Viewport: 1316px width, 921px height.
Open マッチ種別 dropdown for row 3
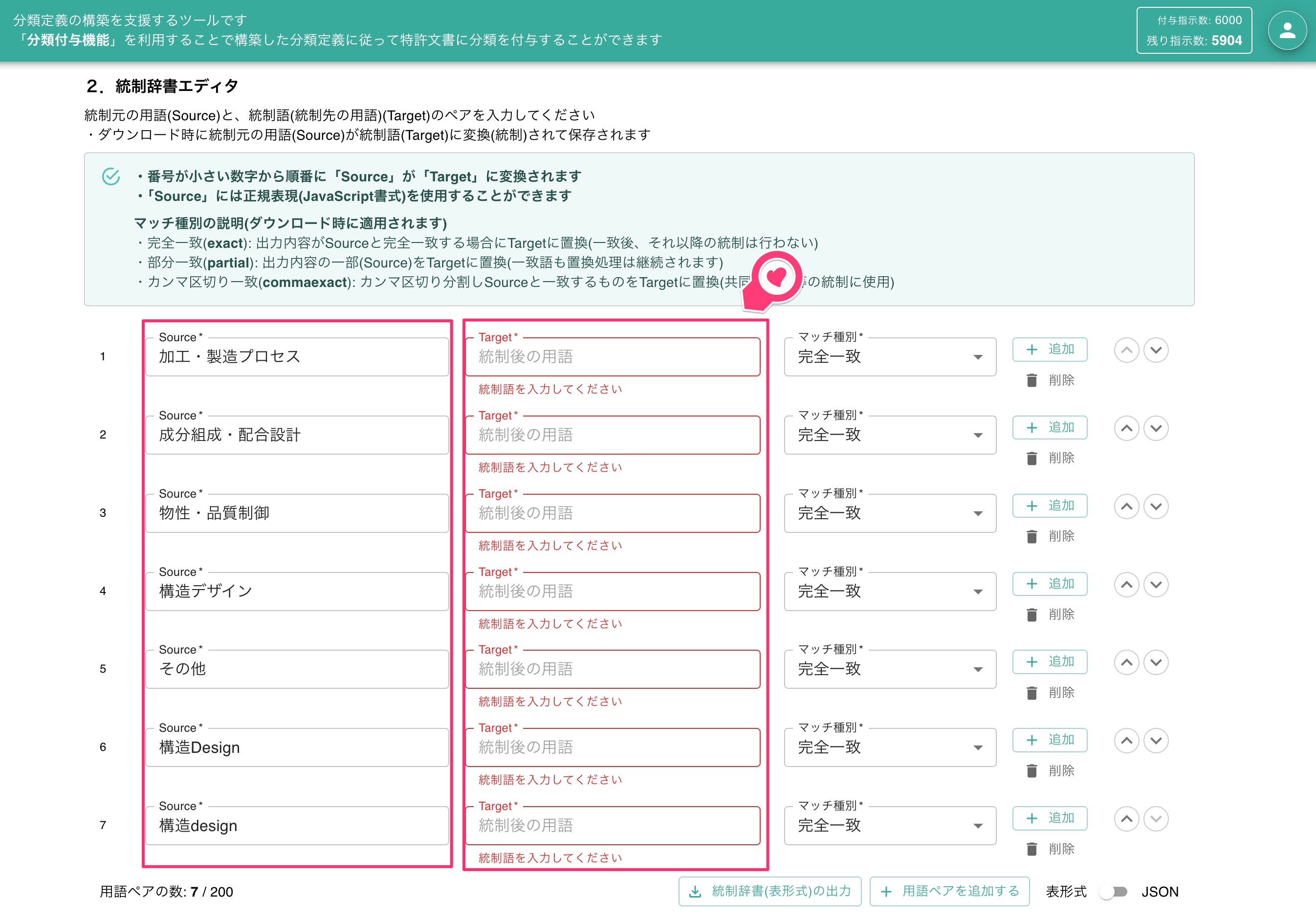click(890, 513)
